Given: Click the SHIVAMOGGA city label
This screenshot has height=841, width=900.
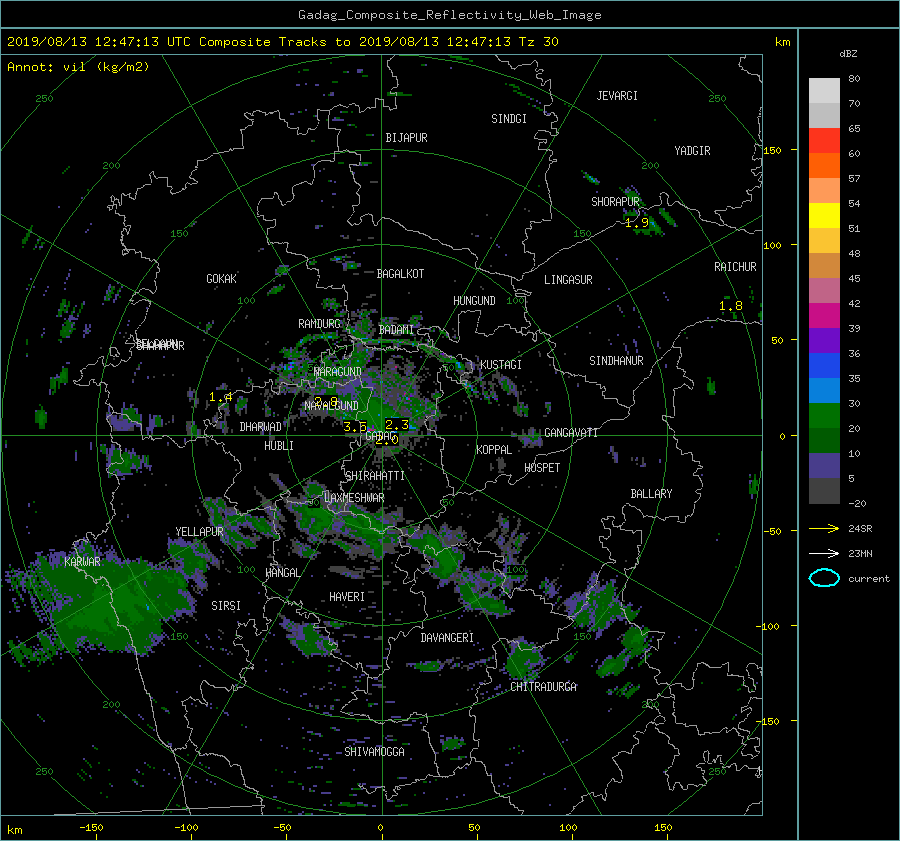Looking at the screenshot, I should 374,752.
